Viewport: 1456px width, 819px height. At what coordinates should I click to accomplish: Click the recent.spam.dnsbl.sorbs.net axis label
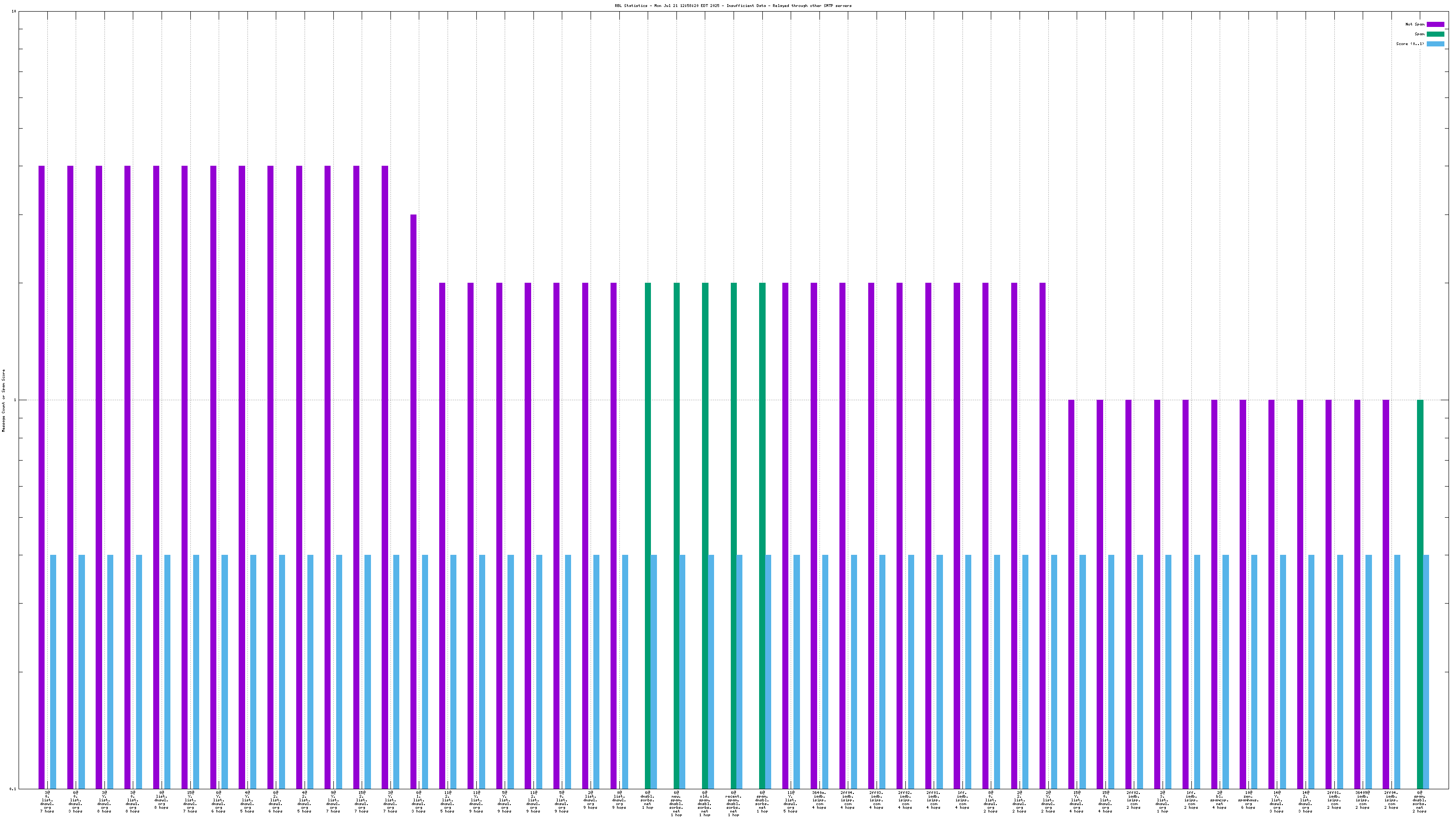click(x=733, y=804)
